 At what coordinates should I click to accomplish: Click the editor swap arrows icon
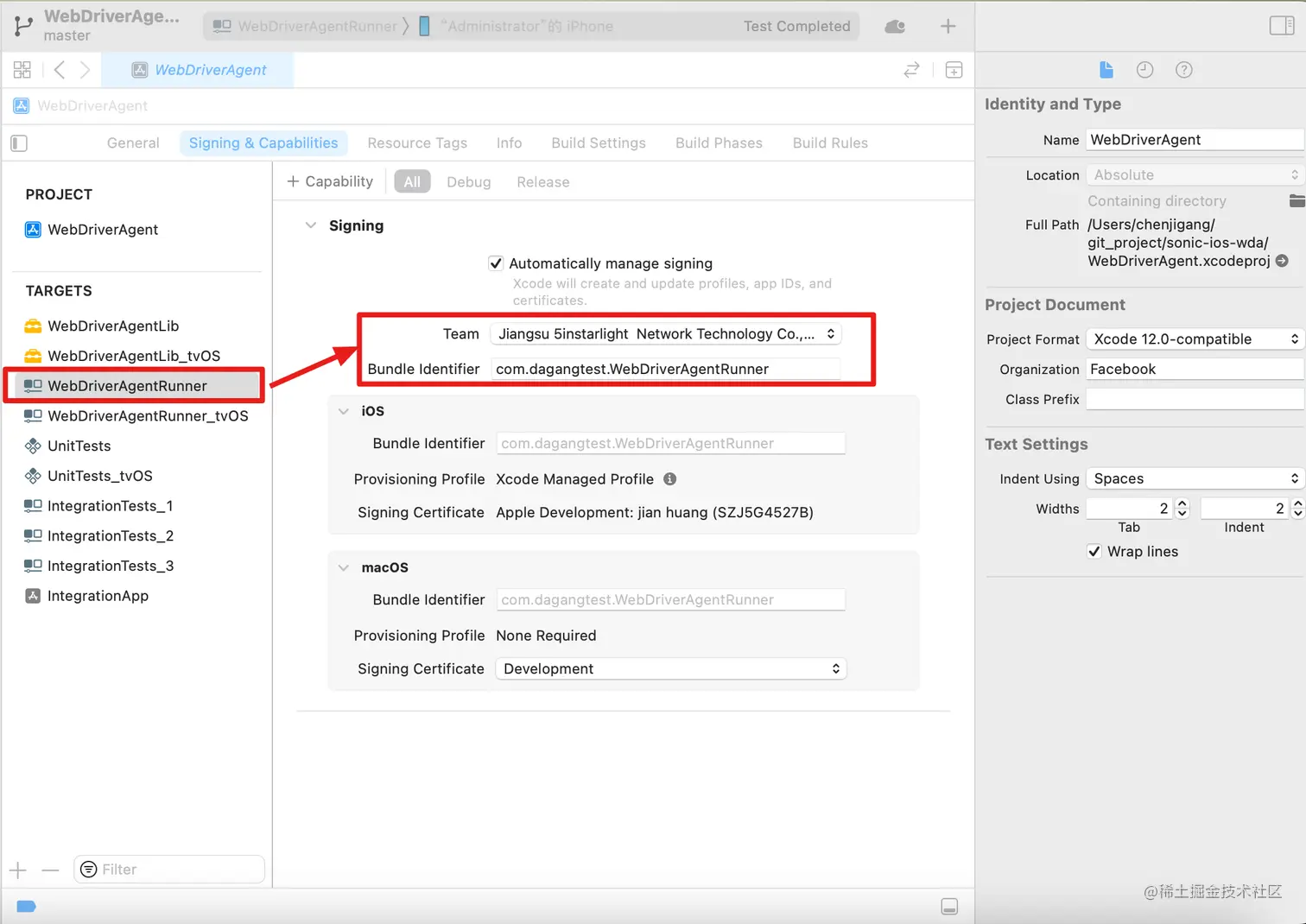[x=911, y=70]
